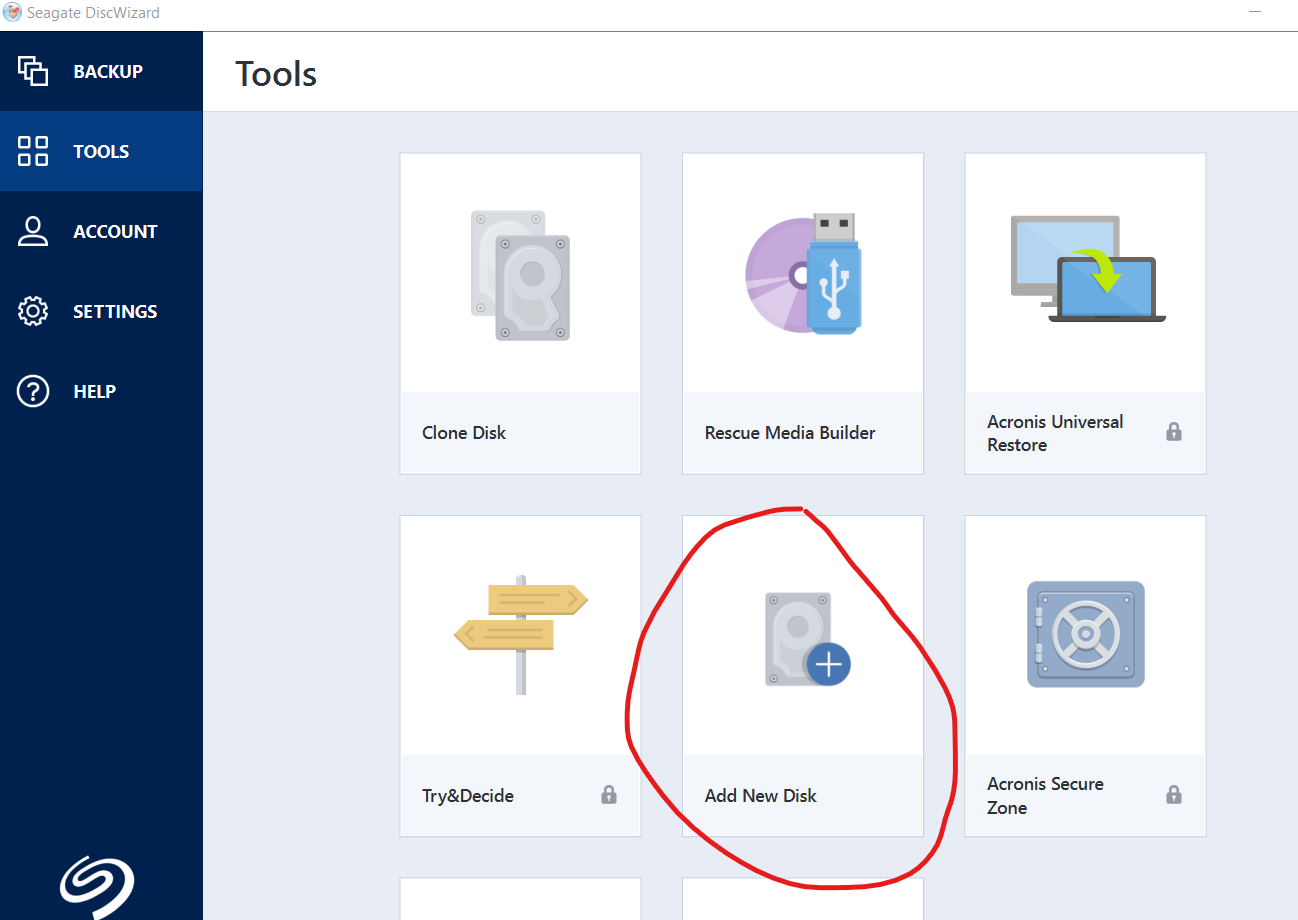Click the Tools page heading

(x=276, y=74)
